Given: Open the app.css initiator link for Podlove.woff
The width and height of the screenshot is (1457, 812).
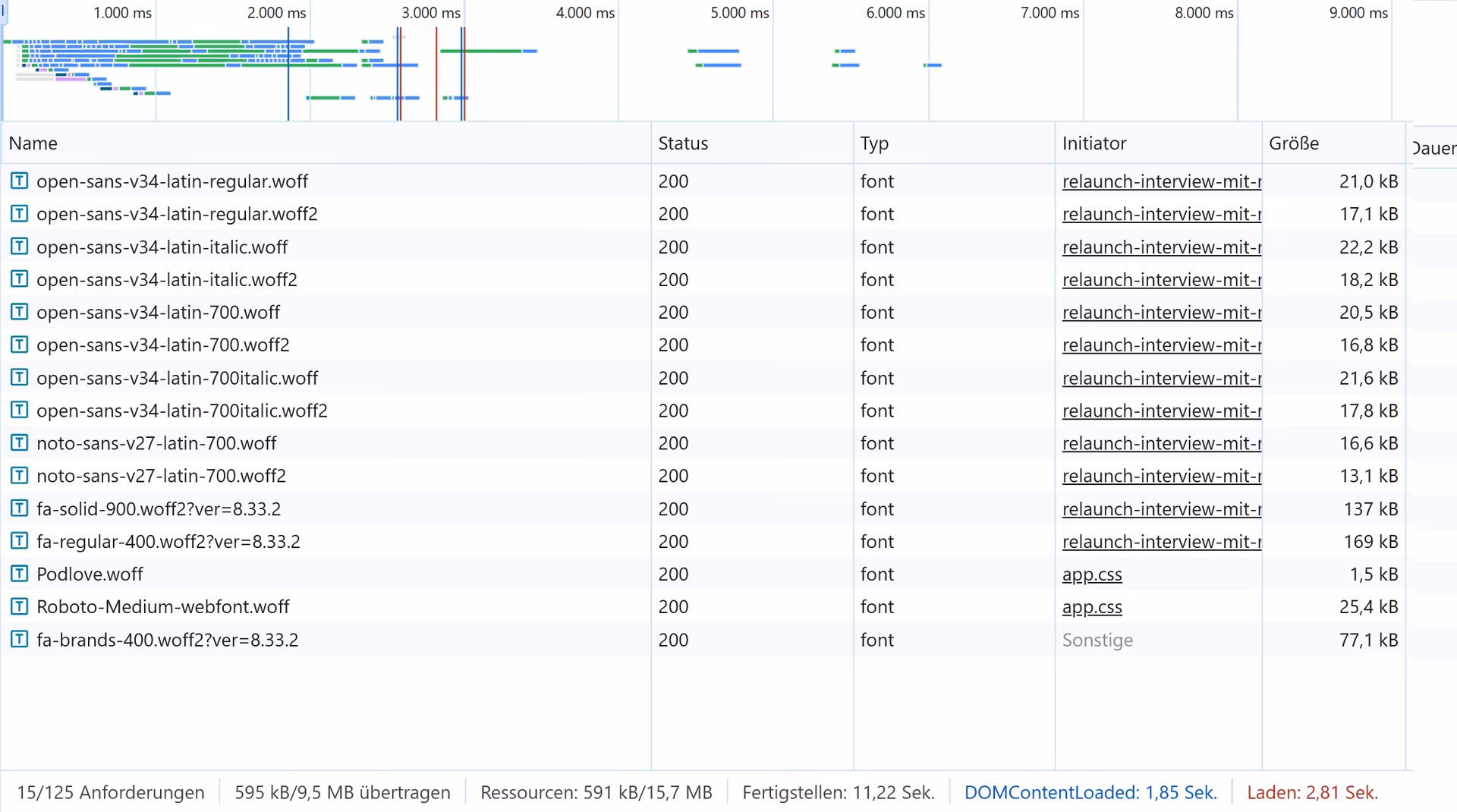Looking at the screenshot, I should (1092, 574).
